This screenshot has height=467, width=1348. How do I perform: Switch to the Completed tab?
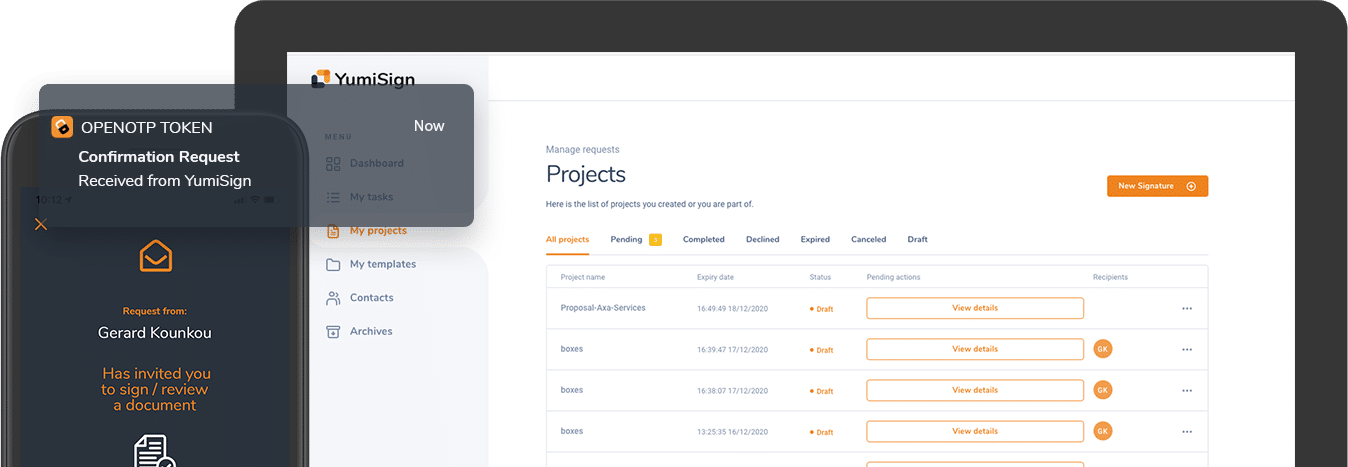[x=704, y=240]
